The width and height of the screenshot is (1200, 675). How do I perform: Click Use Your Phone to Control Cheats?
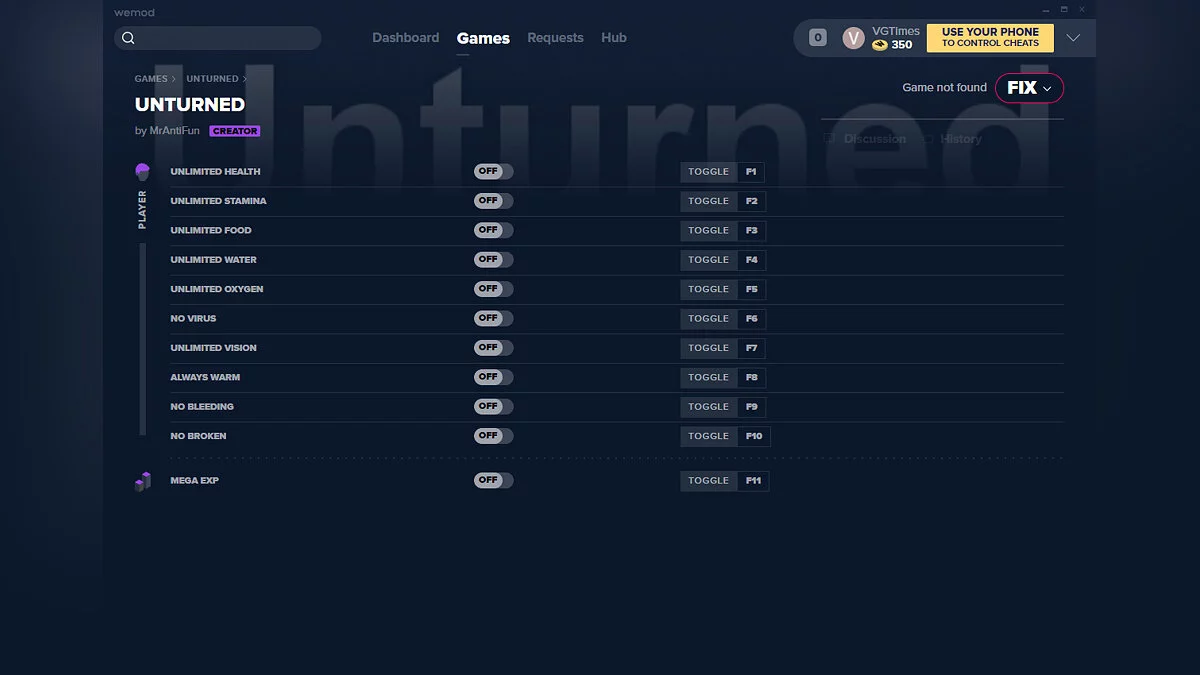pos(990,38)
